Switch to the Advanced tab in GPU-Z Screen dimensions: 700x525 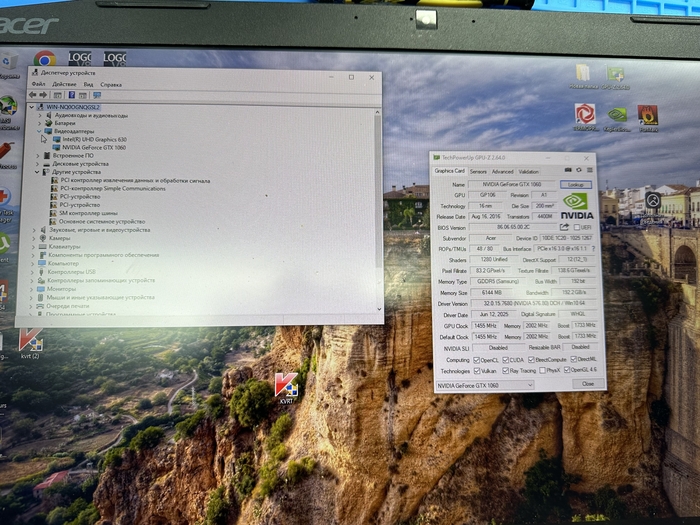click(x=502, y=171)
